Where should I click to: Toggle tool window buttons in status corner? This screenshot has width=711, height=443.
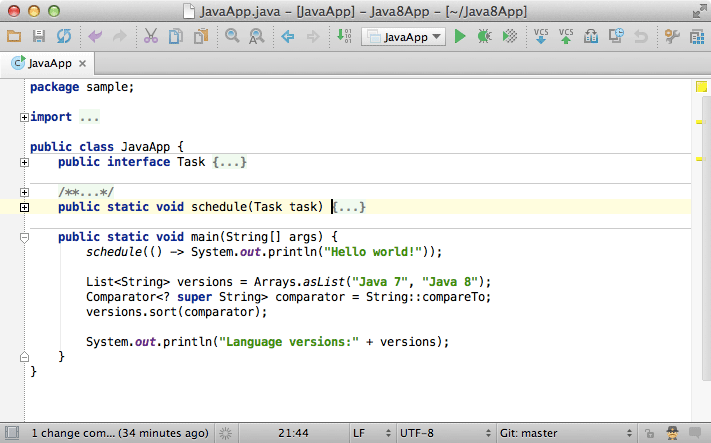click(x=12, y=433)
